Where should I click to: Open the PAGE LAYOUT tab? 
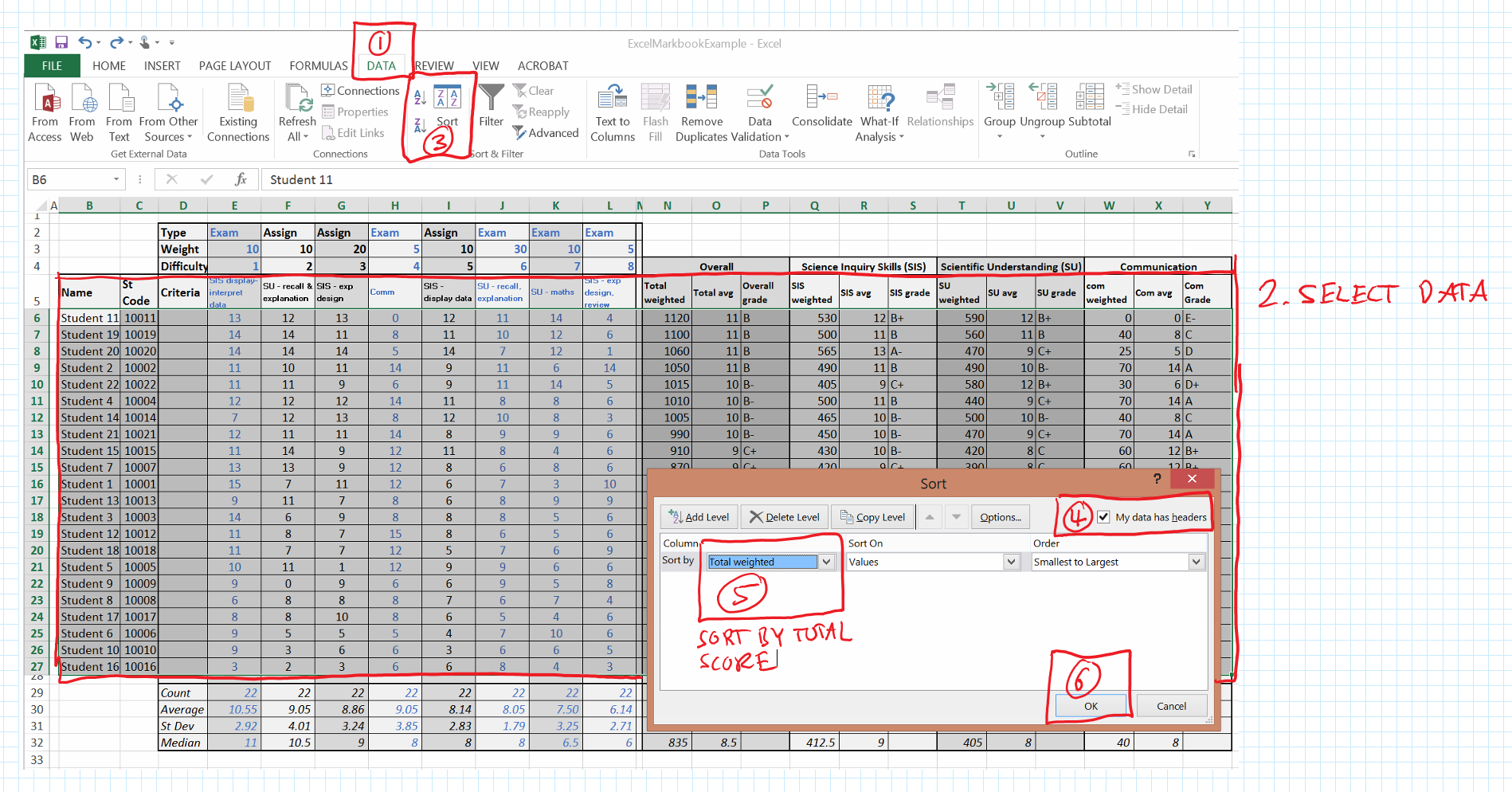235,66
